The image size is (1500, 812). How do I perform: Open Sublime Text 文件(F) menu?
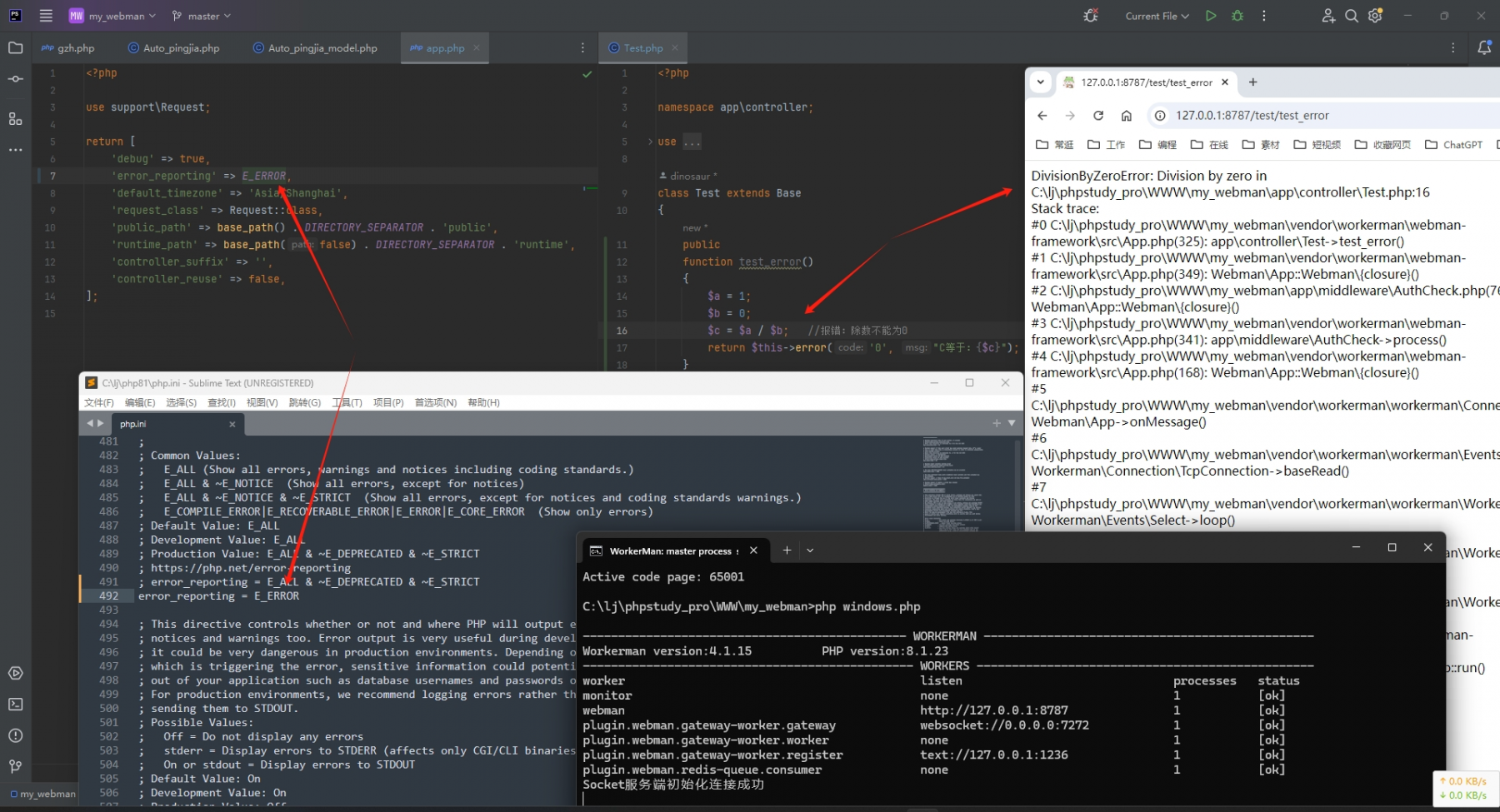click(98, 403)
